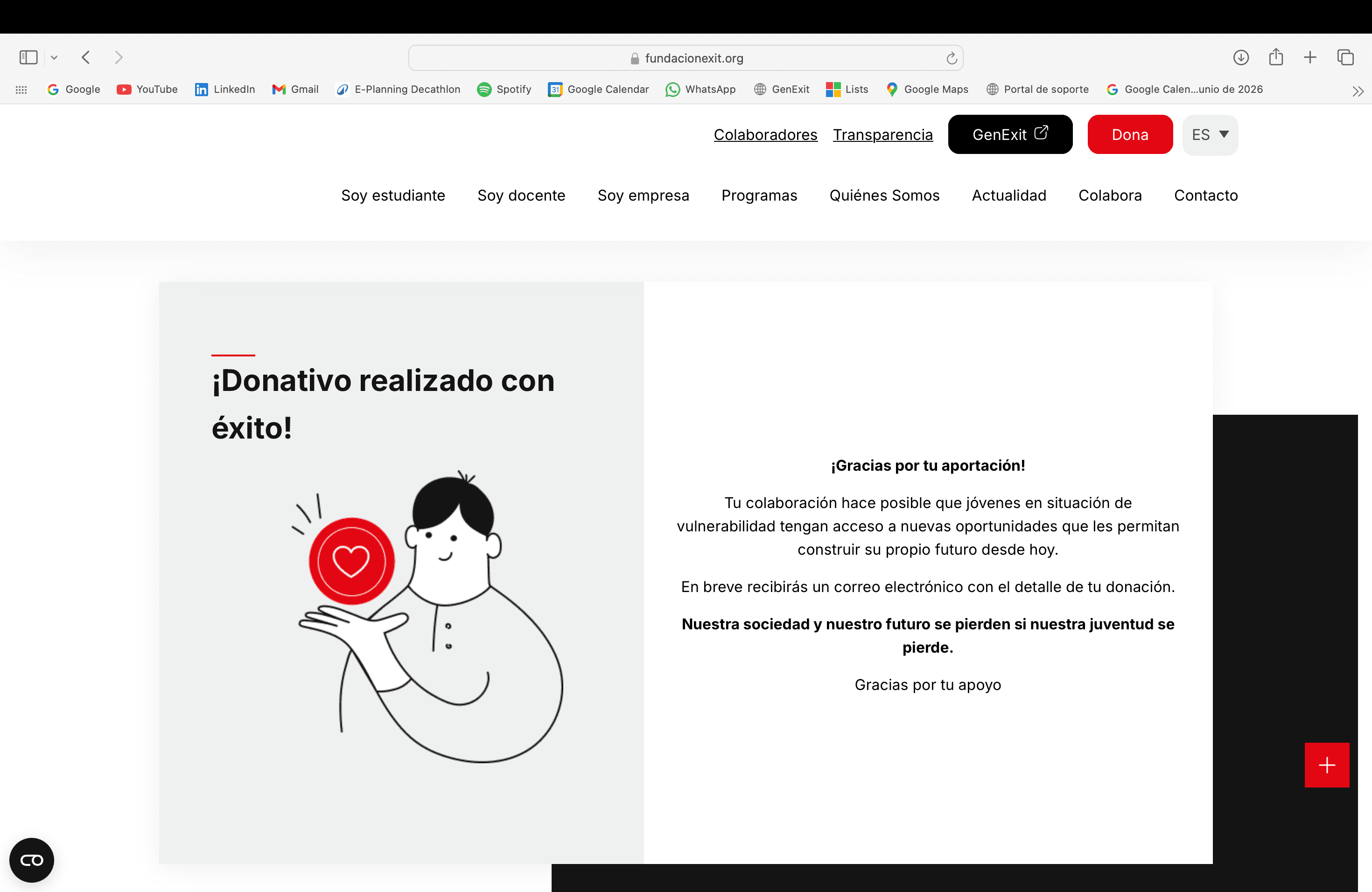The image size is (1372, 892).
Task: Open the GenExit external link button
Action: (x=1009, y=135)
